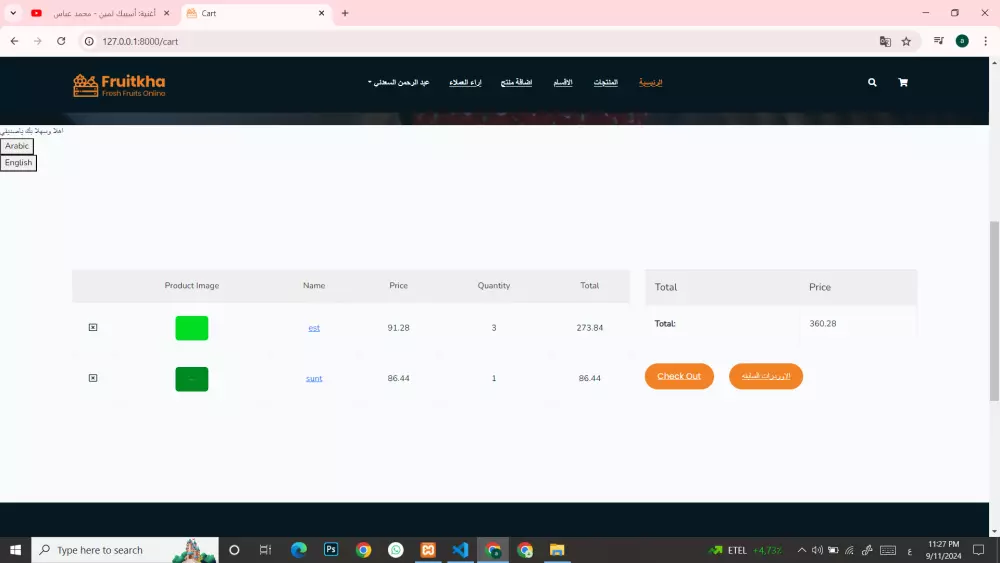The width and height of the screenshot is (1000, 563).
Task: Open previous orders orange button
Action: coord(766,376)
